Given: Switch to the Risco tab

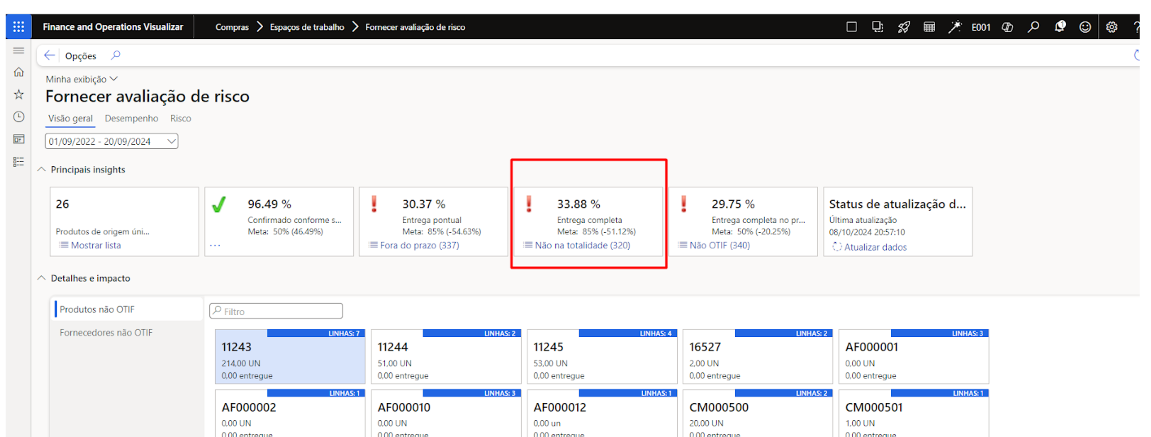Looking at the screenshot, I should click(180, 118).
